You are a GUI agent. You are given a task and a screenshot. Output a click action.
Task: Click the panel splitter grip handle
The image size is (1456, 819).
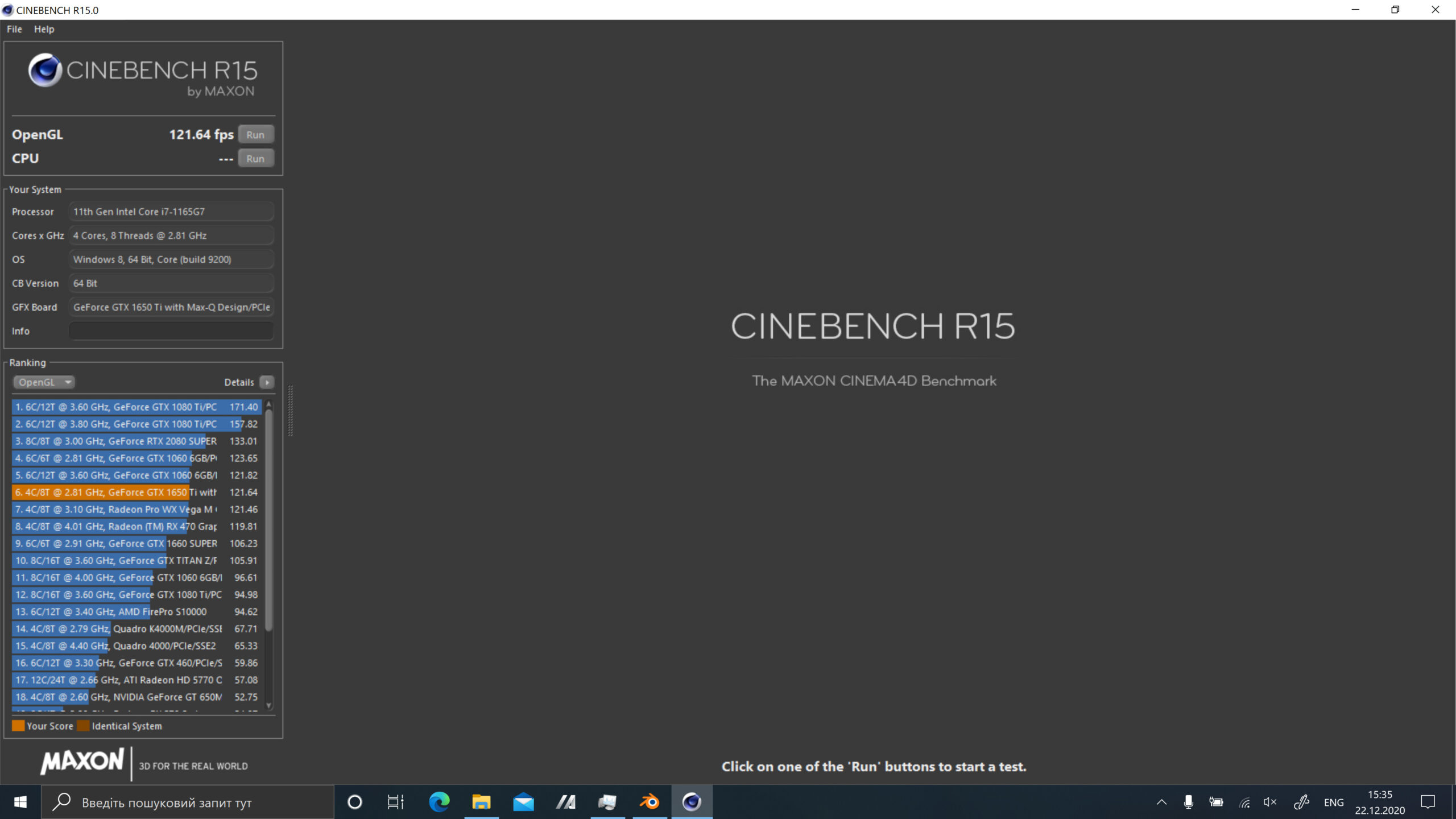(291, 411)
